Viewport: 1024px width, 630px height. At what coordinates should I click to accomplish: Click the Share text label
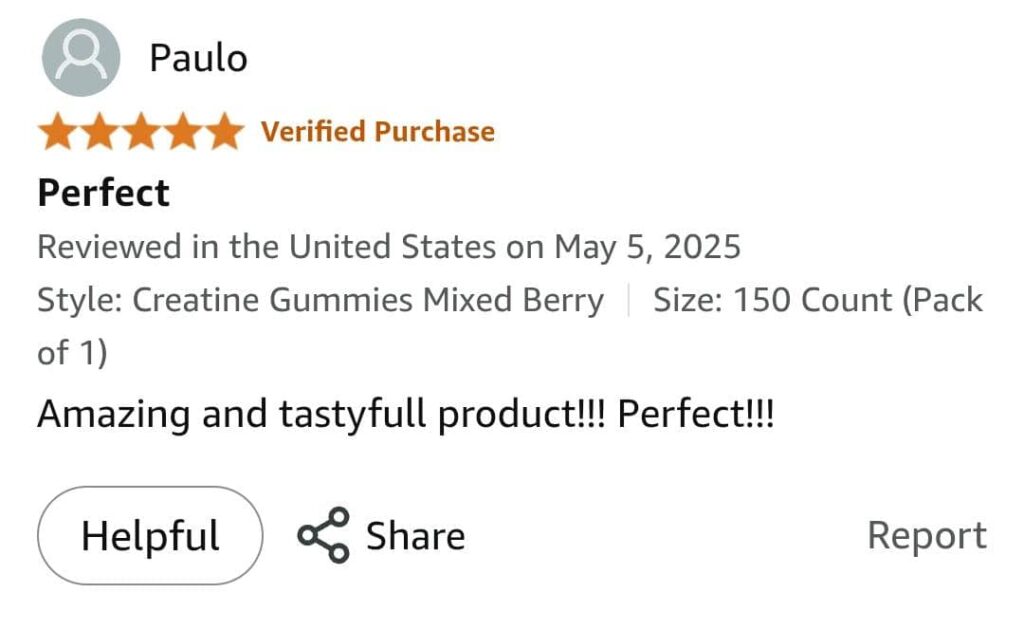415,536
